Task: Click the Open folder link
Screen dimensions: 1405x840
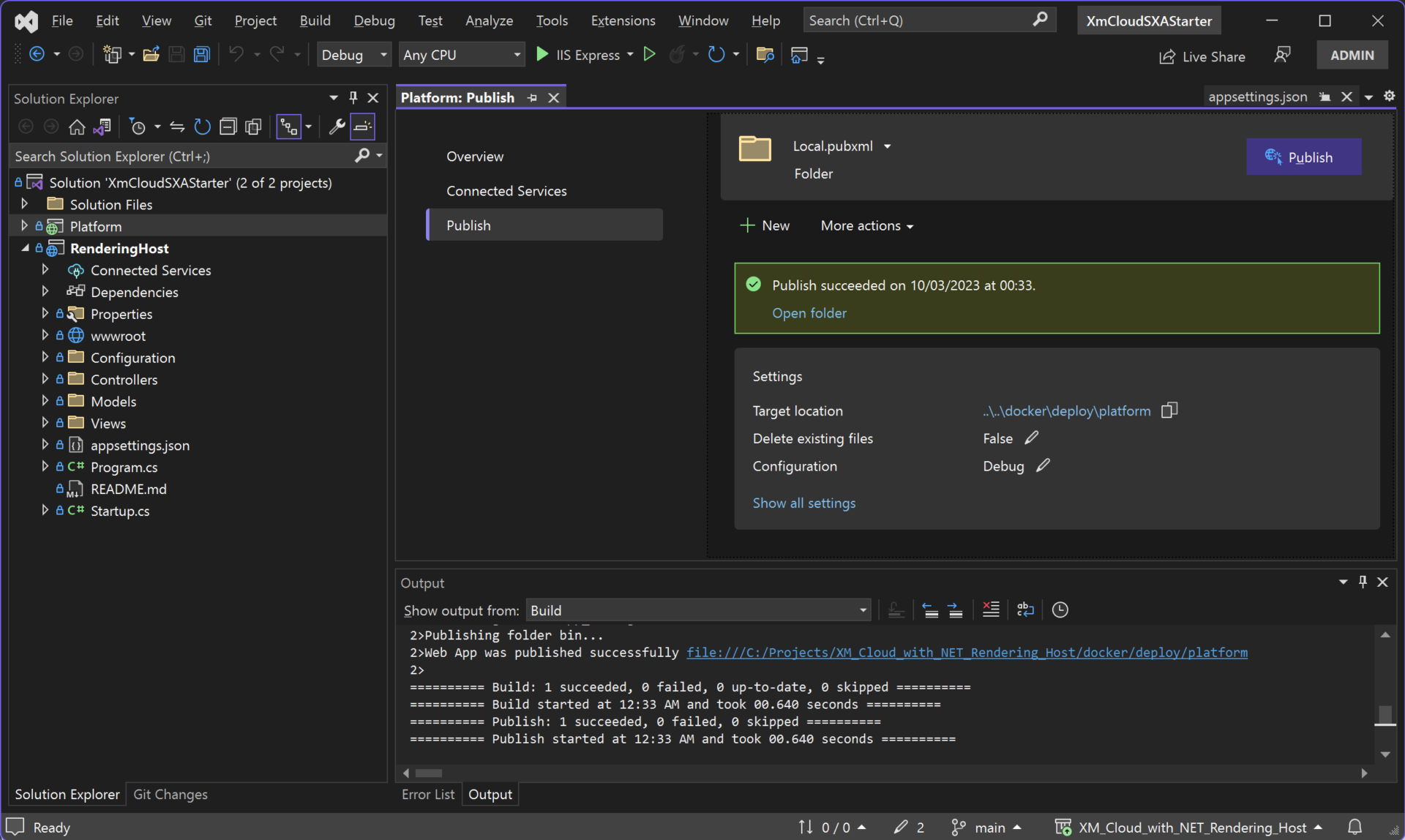Action: 809,313
